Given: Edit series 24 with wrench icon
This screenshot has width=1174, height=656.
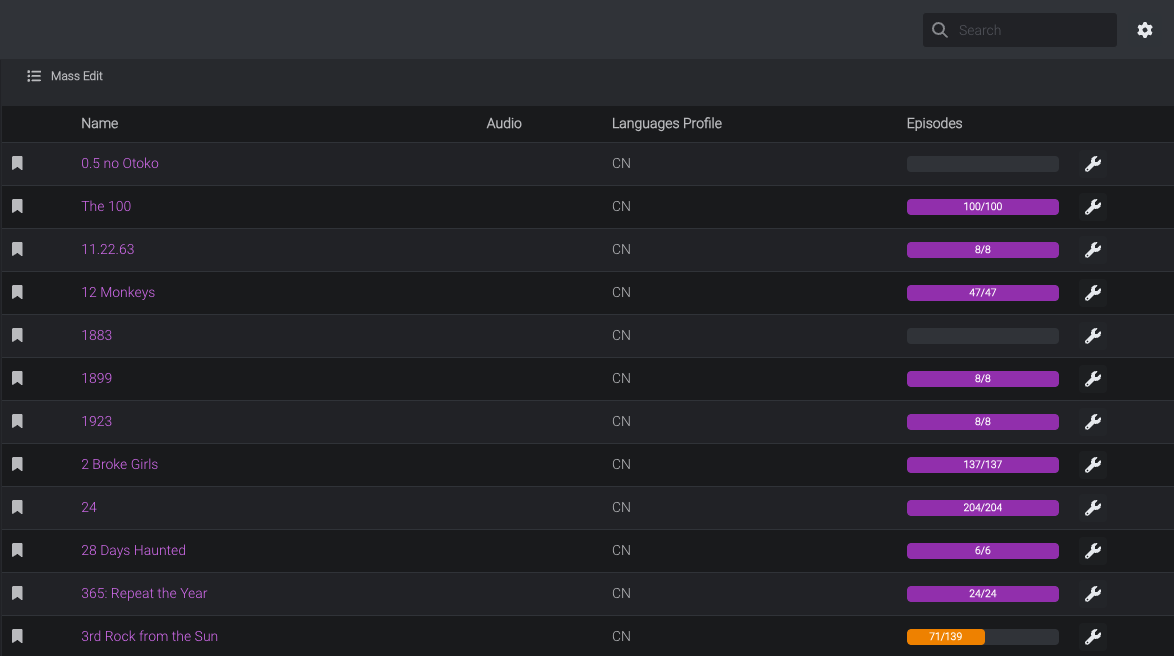Looking at the screenshot, I should click(x=1092, y=508).
